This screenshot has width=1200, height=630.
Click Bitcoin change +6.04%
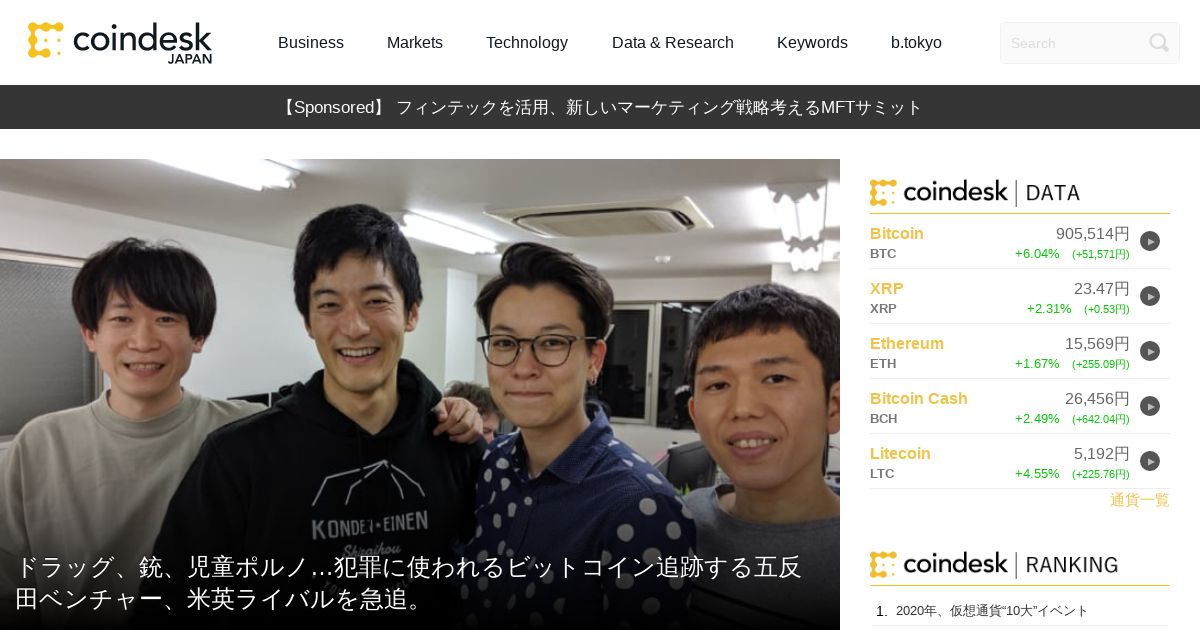[x=1037, y=254]
